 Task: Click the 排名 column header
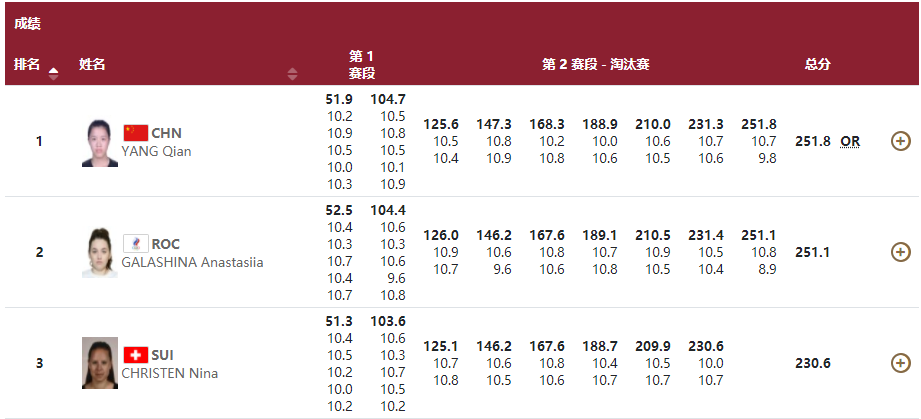point(27,64)
